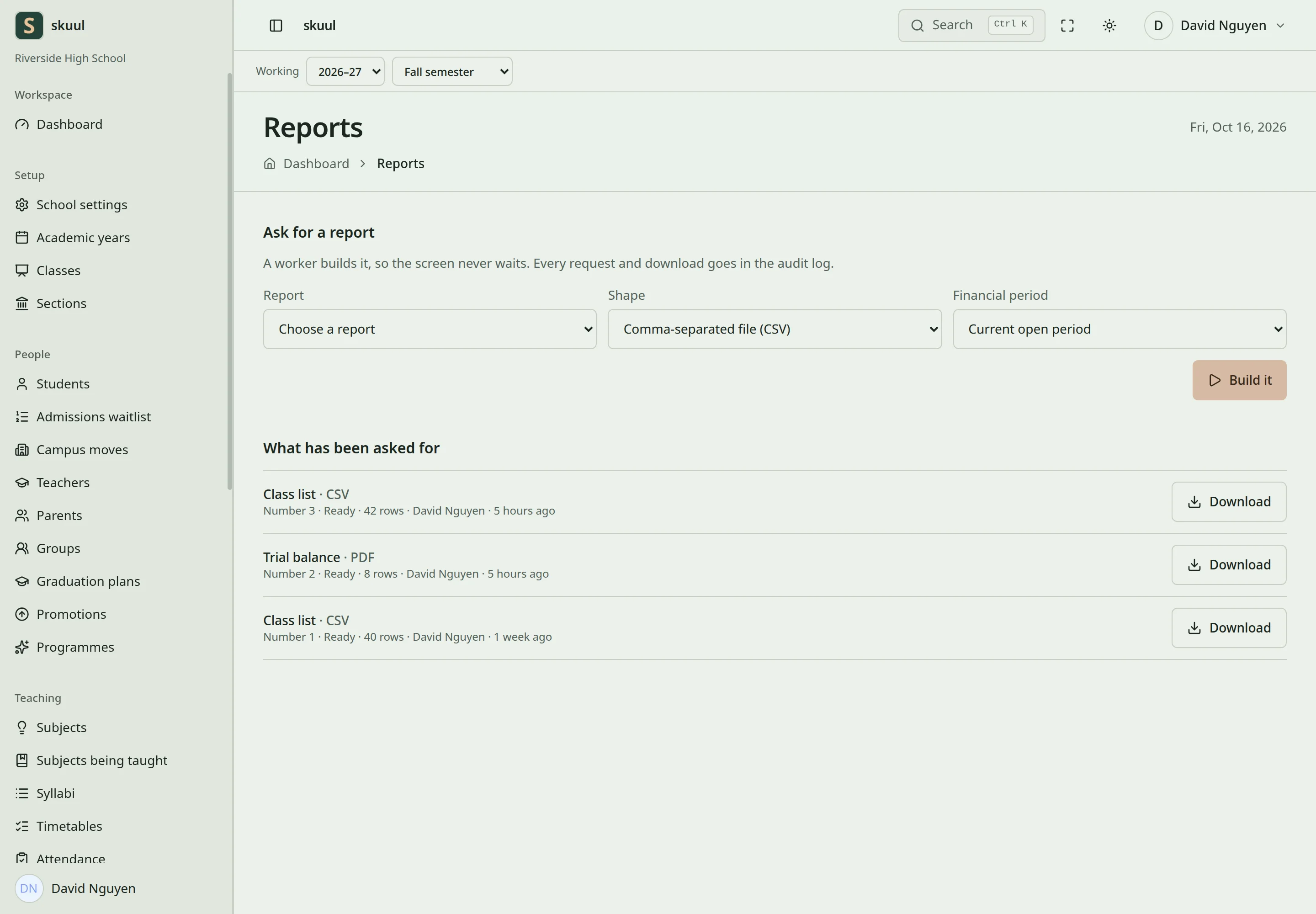
Task: Click the Subjects lightbulb icon
Action: pyautogui.click(x=22, y=728)
